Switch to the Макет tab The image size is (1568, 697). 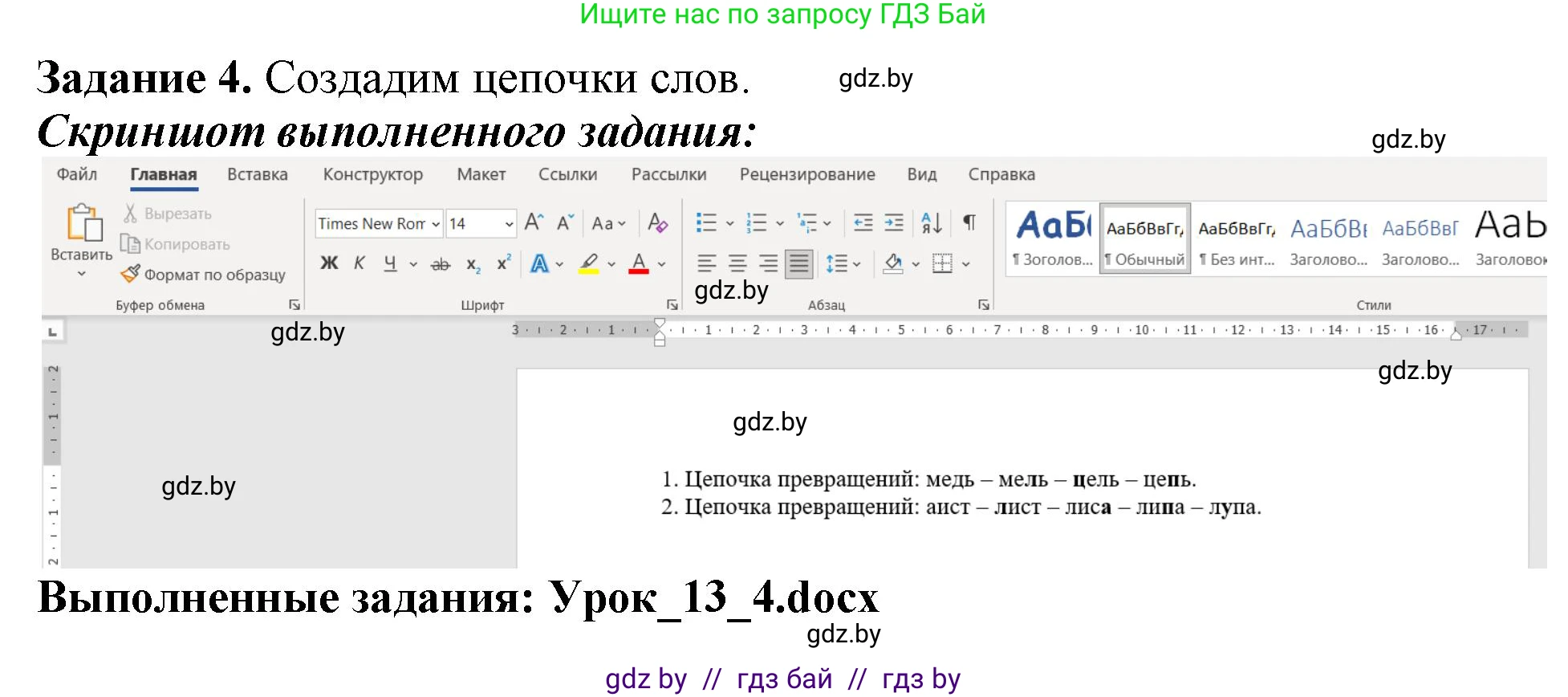click(x=481, y=174)
